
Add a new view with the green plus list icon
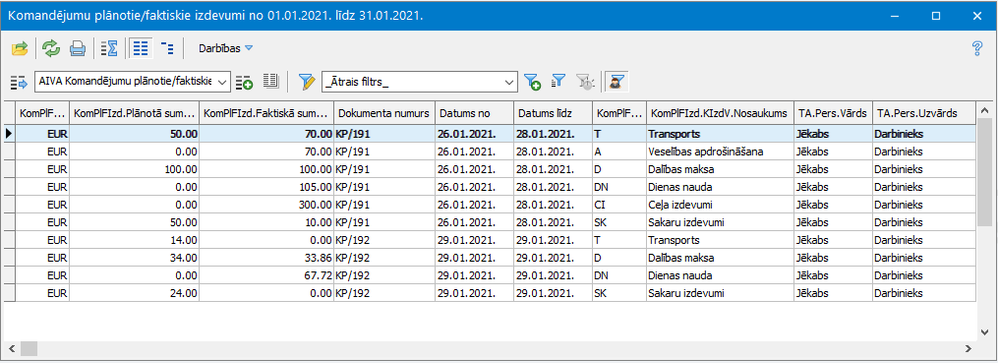pyautogui.click(x=244, y=82)
